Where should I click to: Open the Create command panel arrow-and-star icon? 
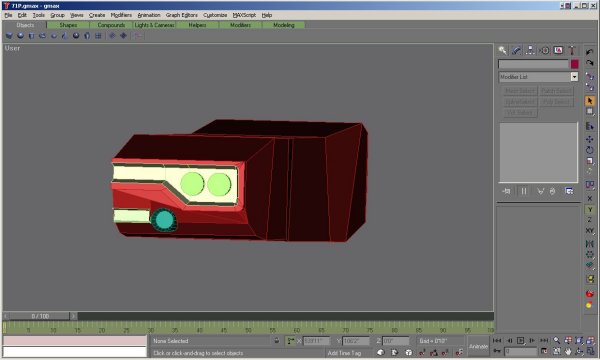pos(502,50)
